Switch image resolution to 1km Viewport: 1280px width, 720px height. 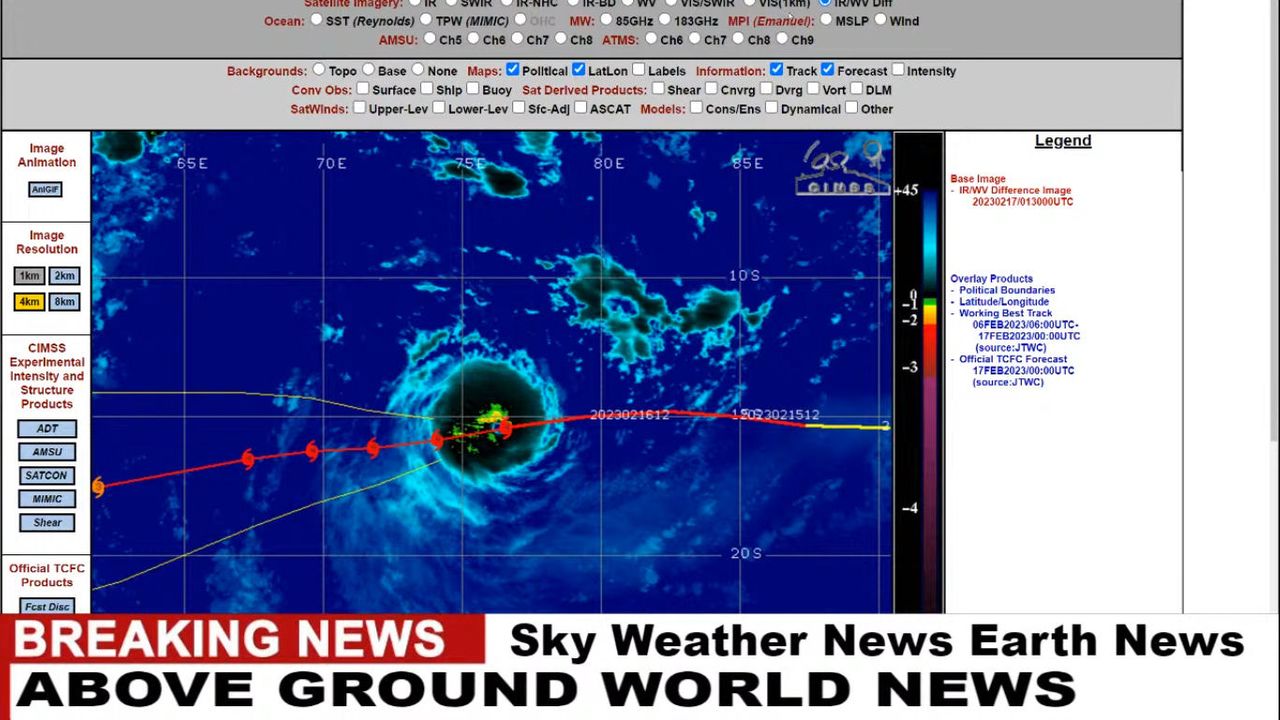(x=30, y=276)
